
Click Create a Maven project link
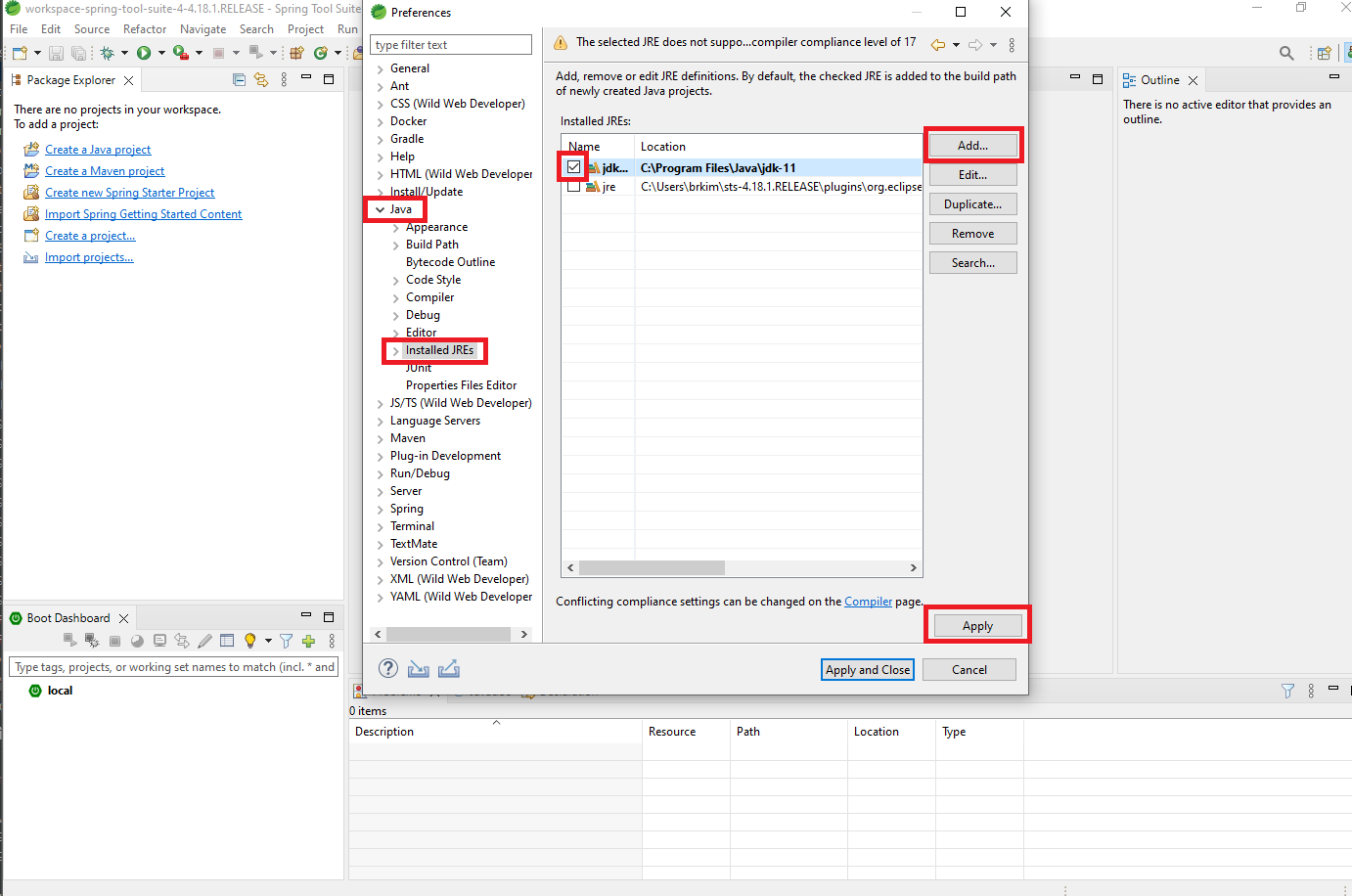click(105, 171)
